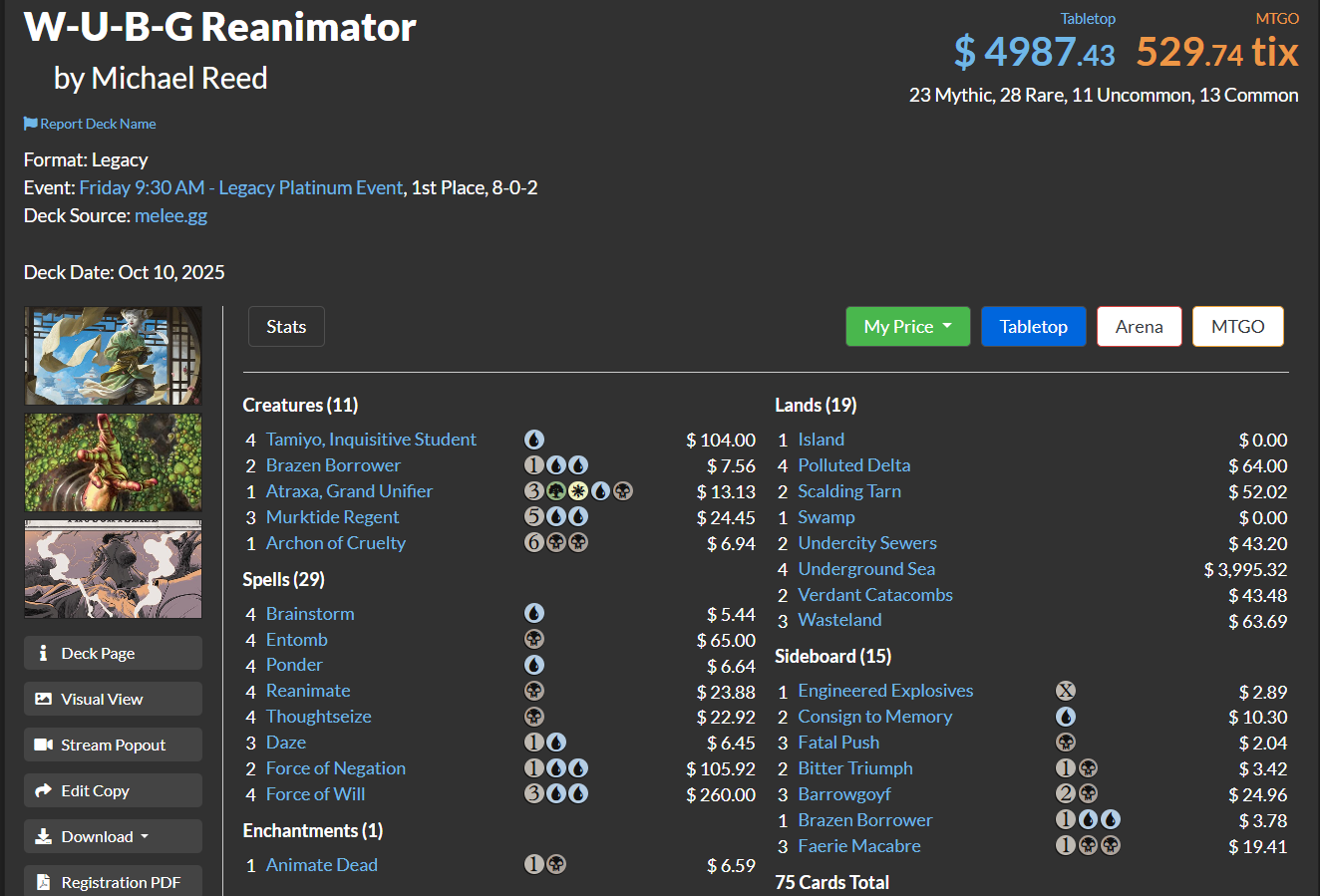Click the video camera icon on Stream Popout
Image resolution: width=1320 pixels, height=896 pixels.
click(x=43, y=746)
